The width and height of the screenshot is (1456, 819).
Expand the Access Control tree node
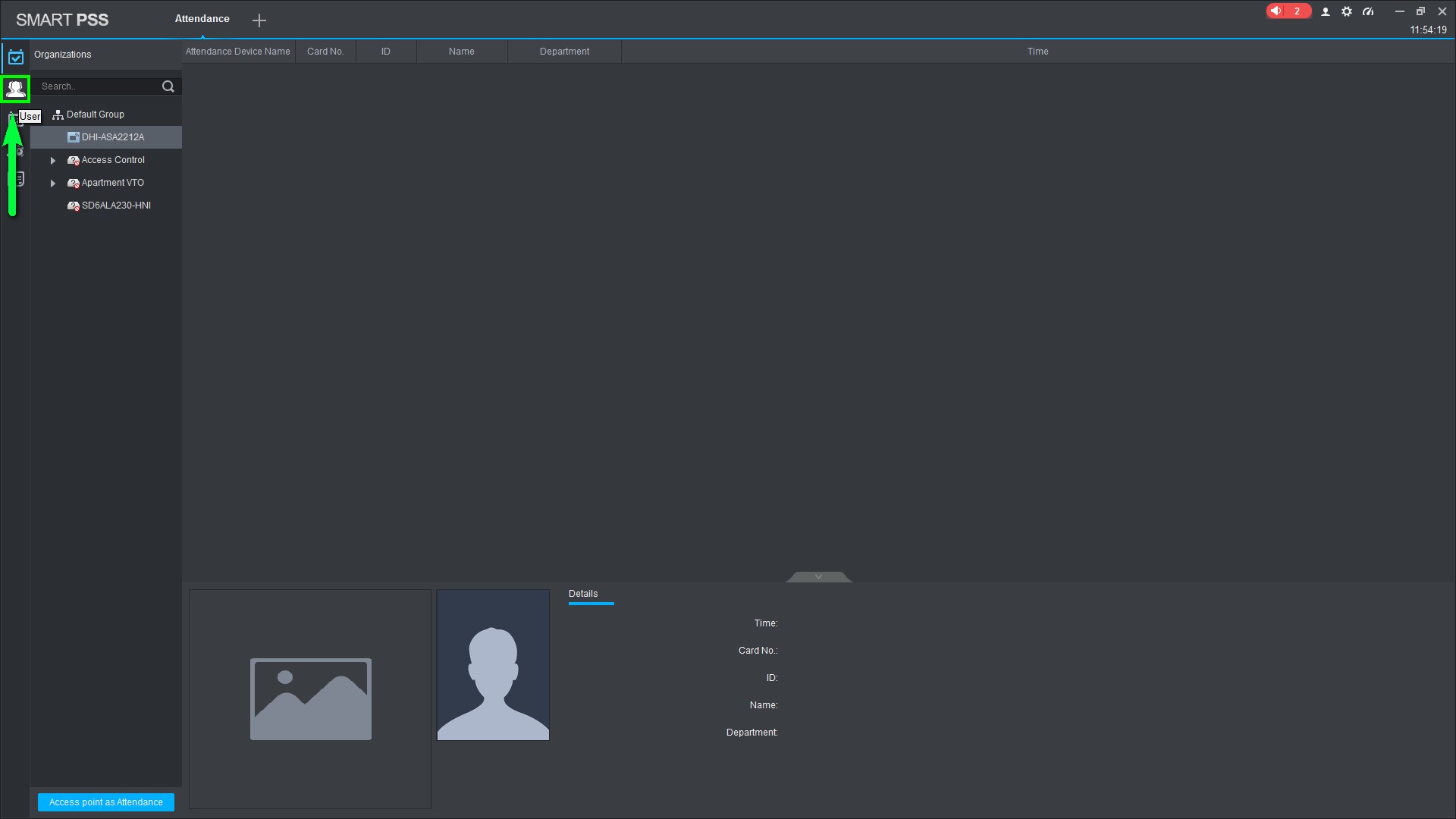pyautogui.click(x=53, y=161)
